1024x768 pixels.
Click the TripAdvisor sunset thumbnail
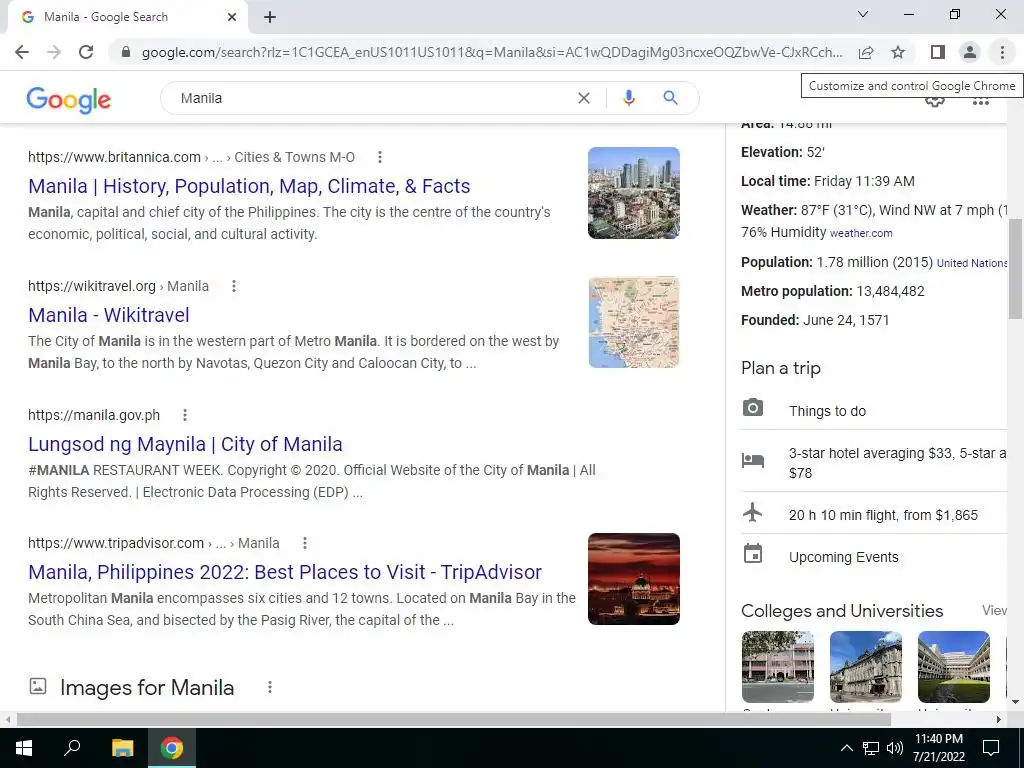[x=633, y=579]
